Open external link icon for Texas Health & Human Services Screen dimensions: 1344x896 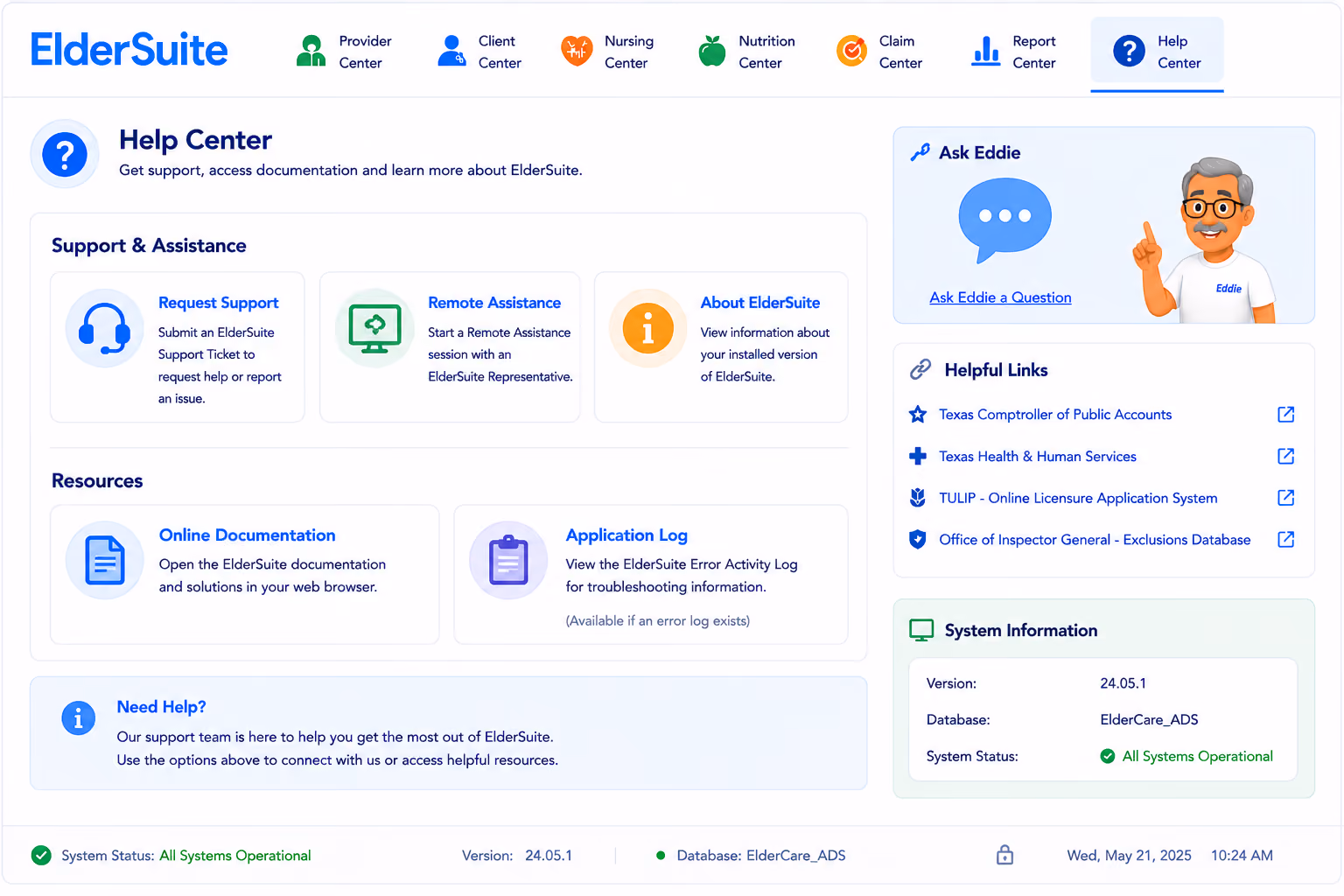[1285, 456]
